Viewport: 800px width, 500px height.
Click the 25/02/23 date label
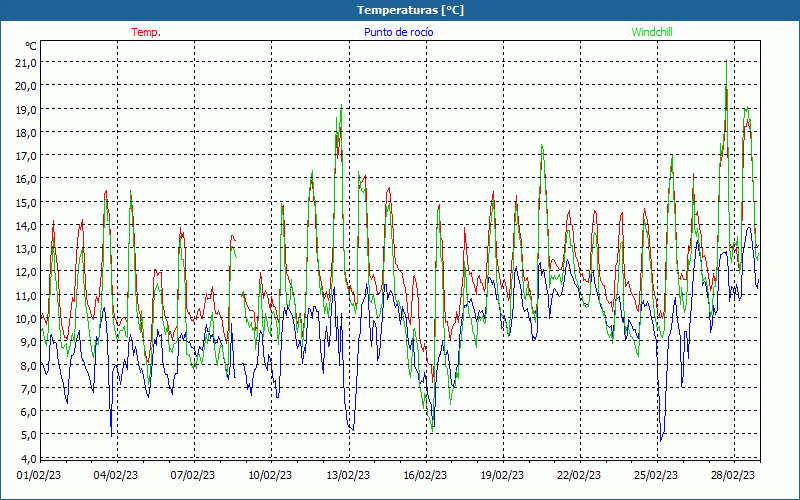(x=656, y=476)
